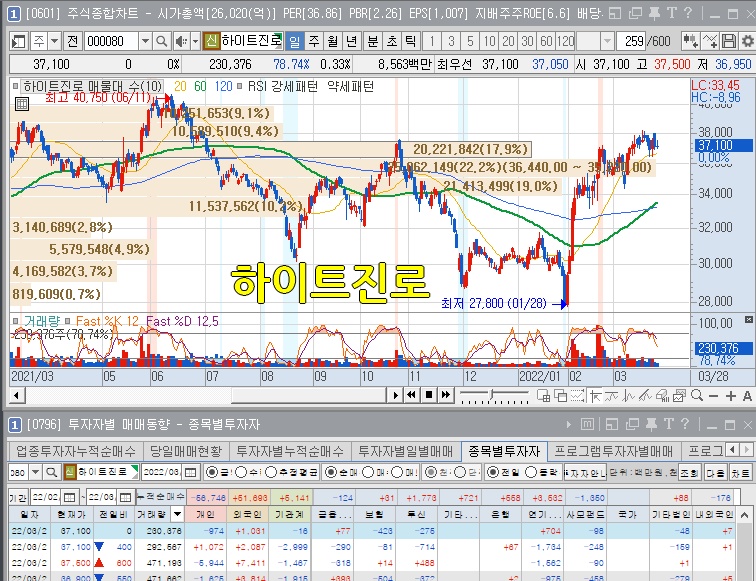This screenshot has height=581, width=756.
Task: Zoom chart with magnifier icon in bottom toolbar
Action: tap(697, 396)
